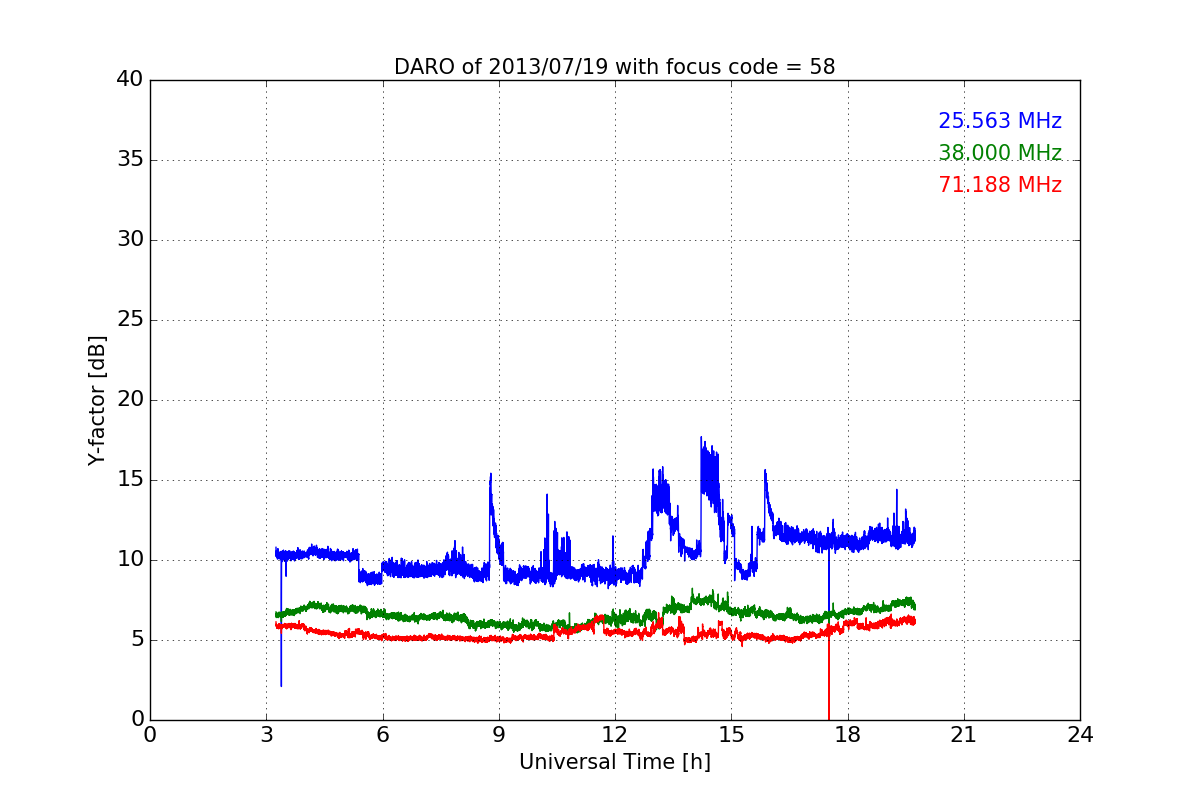Click the x-axis tick value 24
This screenshot has width=1200, height=800.
coord(1080,735)
